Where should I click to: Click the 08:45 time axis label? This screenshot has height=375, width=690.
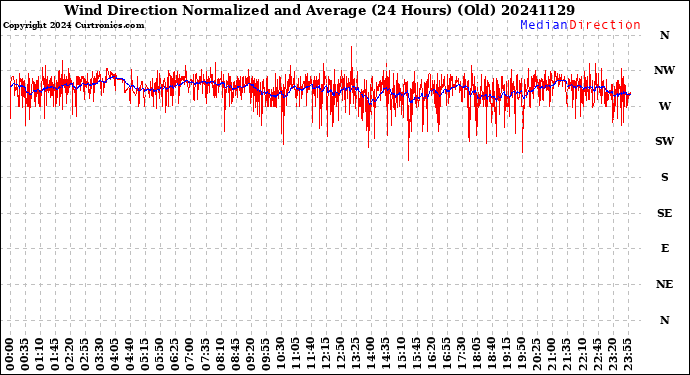point(235,354)
